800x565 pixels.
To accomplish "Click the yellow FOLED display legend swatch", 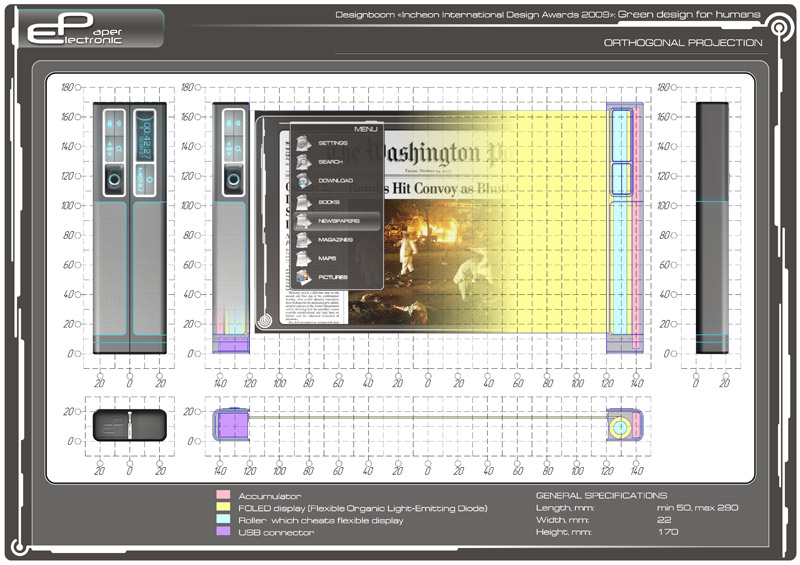I will point(222,508).
